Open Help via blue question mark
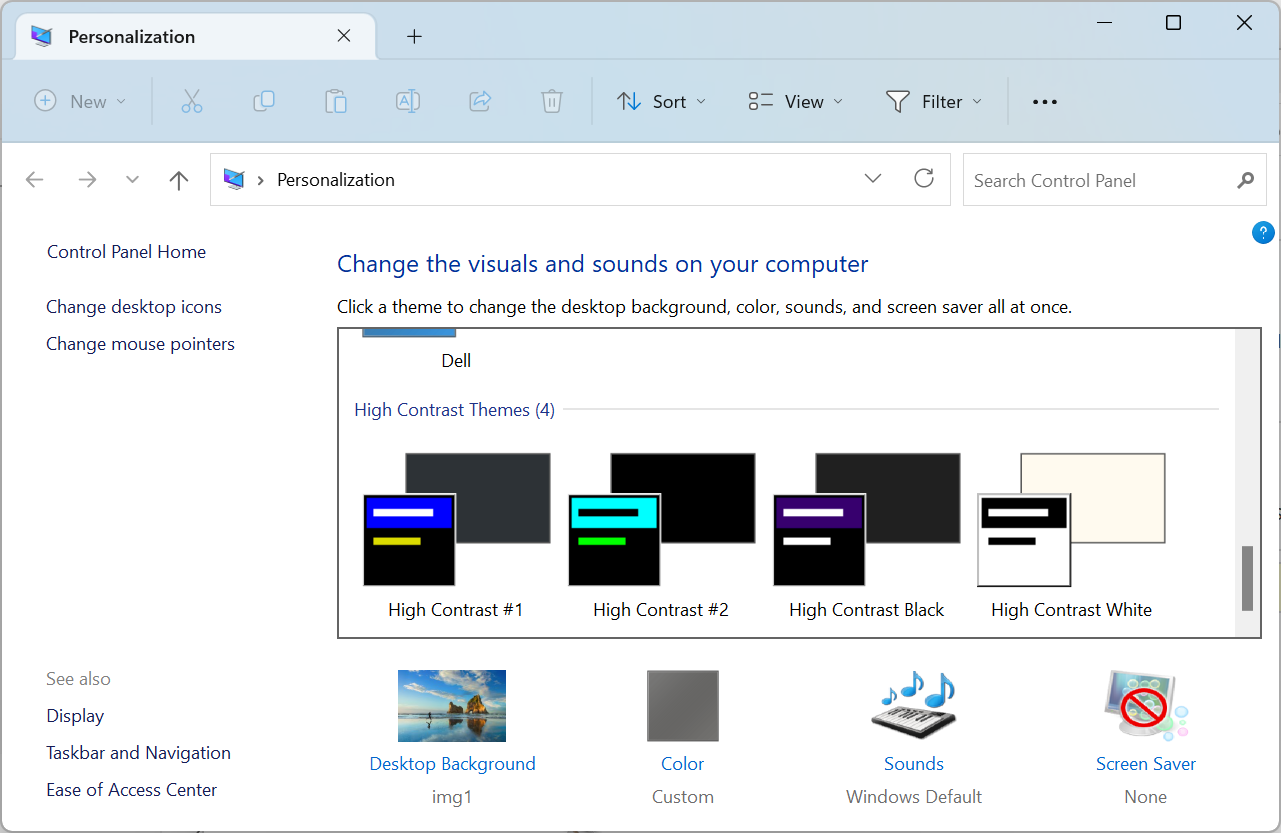Image resolution: width=1281 pixels, height=833 pixels. (1263, 233)
